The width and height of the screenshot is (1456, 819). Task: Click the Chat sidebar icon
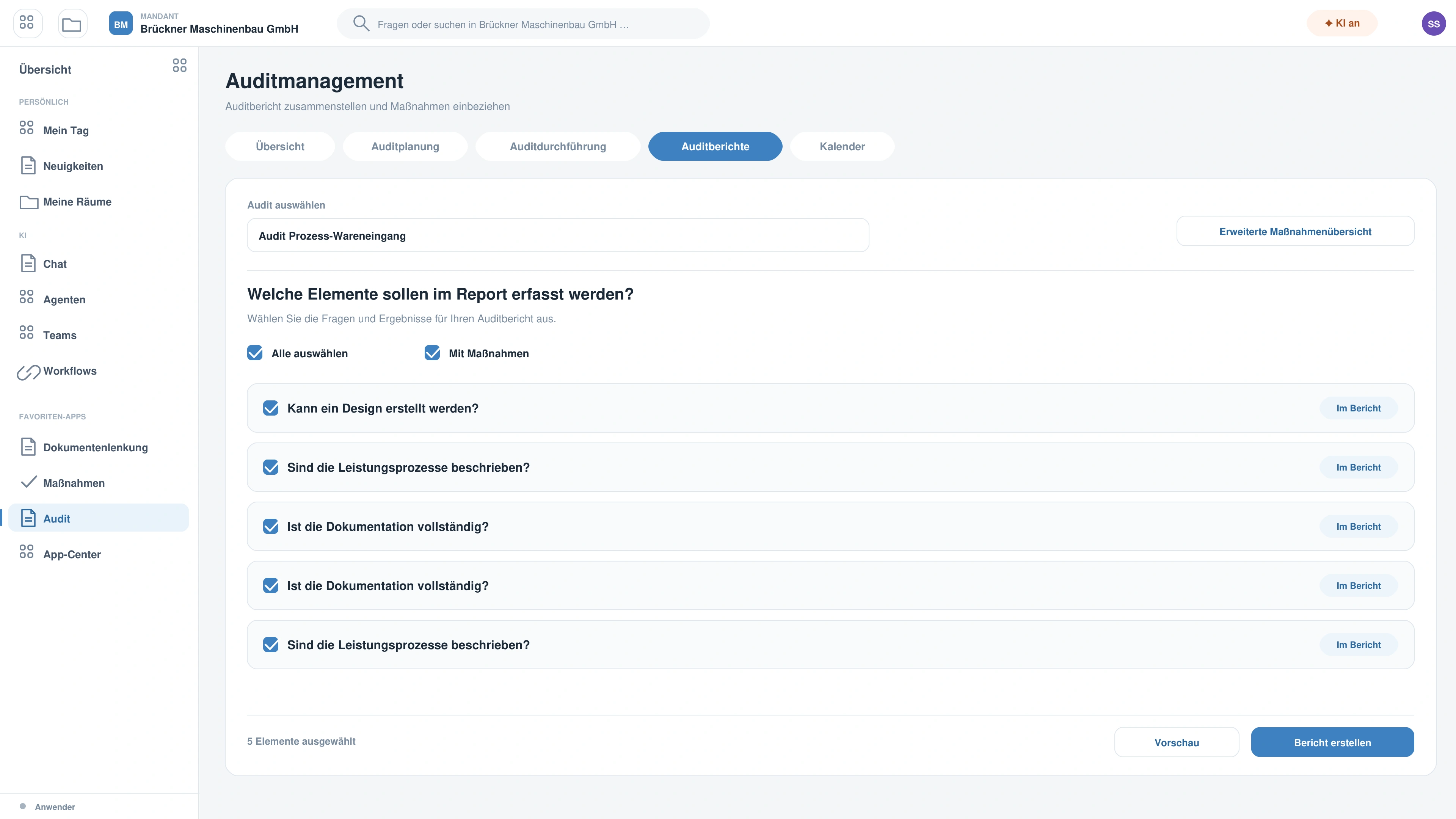coord(28,264)
